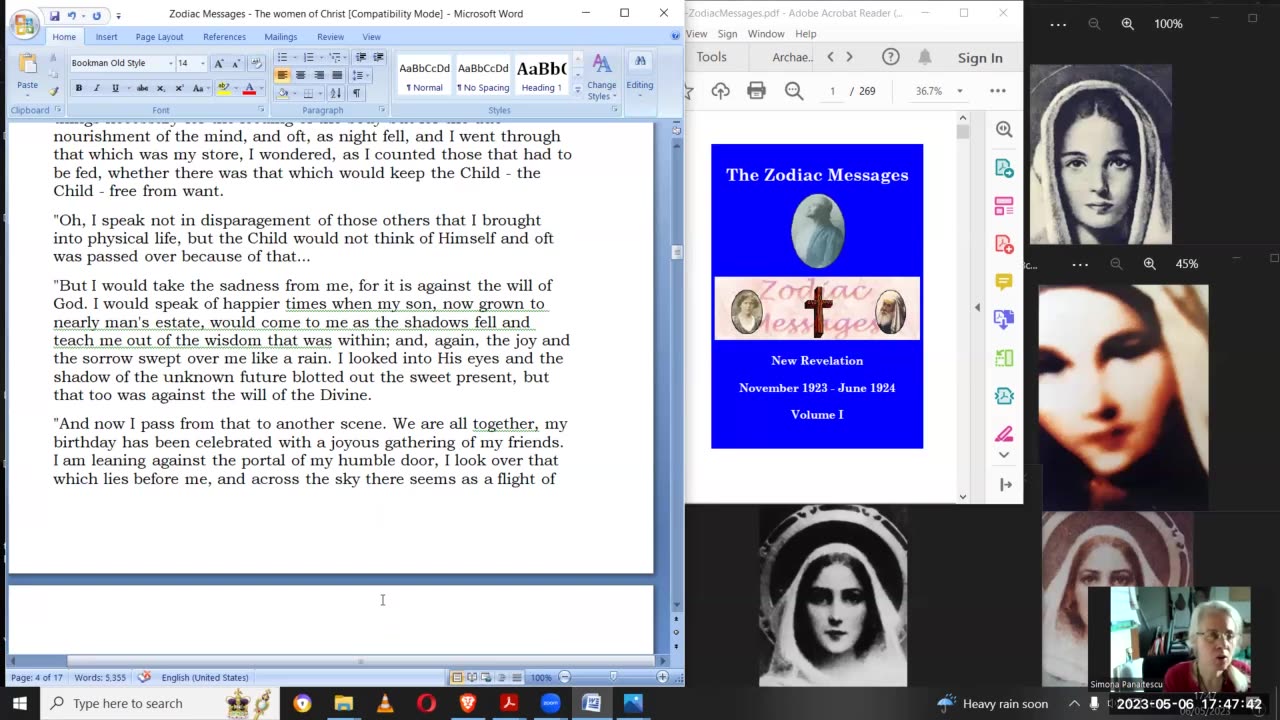Screen dimensions: 1280x720
Task: Decrease paragraph indent
Action: click(361, 57)
